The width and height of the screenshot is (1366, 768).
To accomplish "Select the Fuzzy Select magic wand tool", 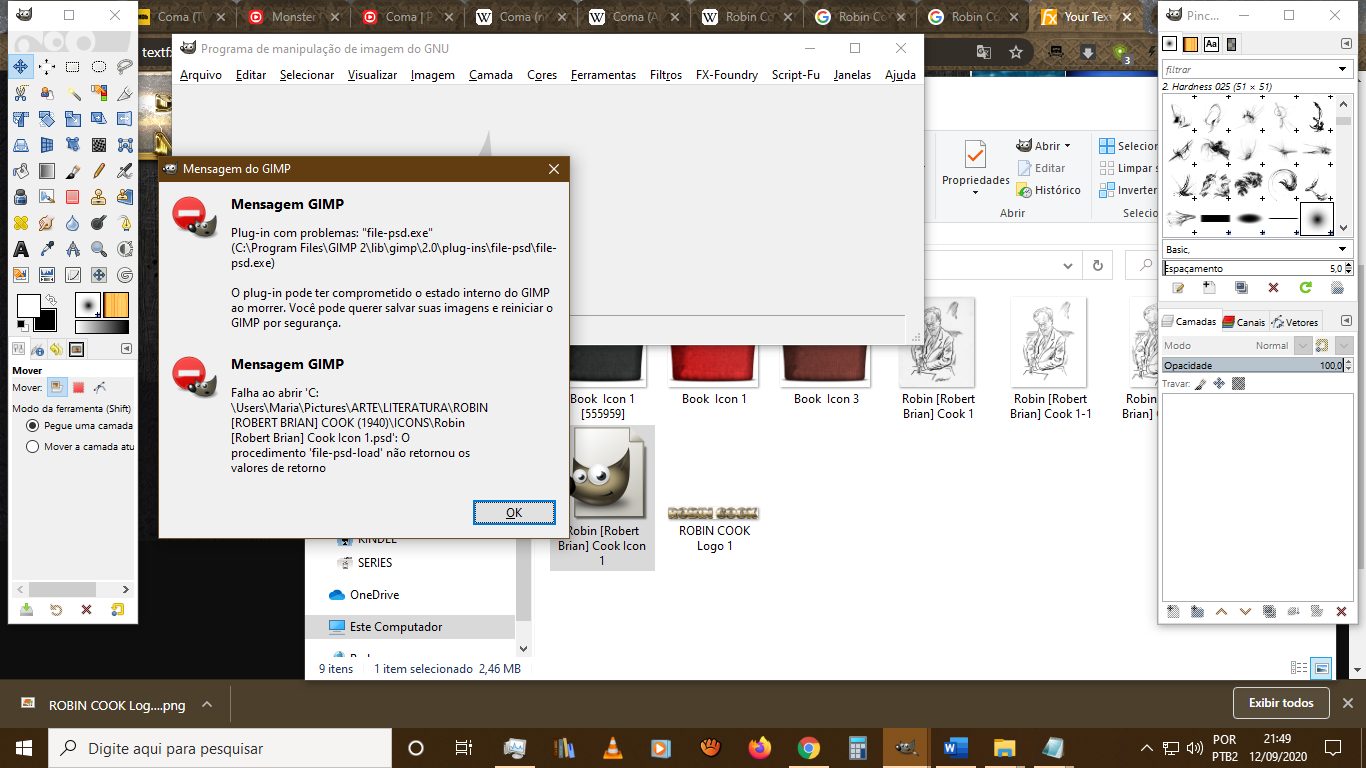I will click(73, 93).
